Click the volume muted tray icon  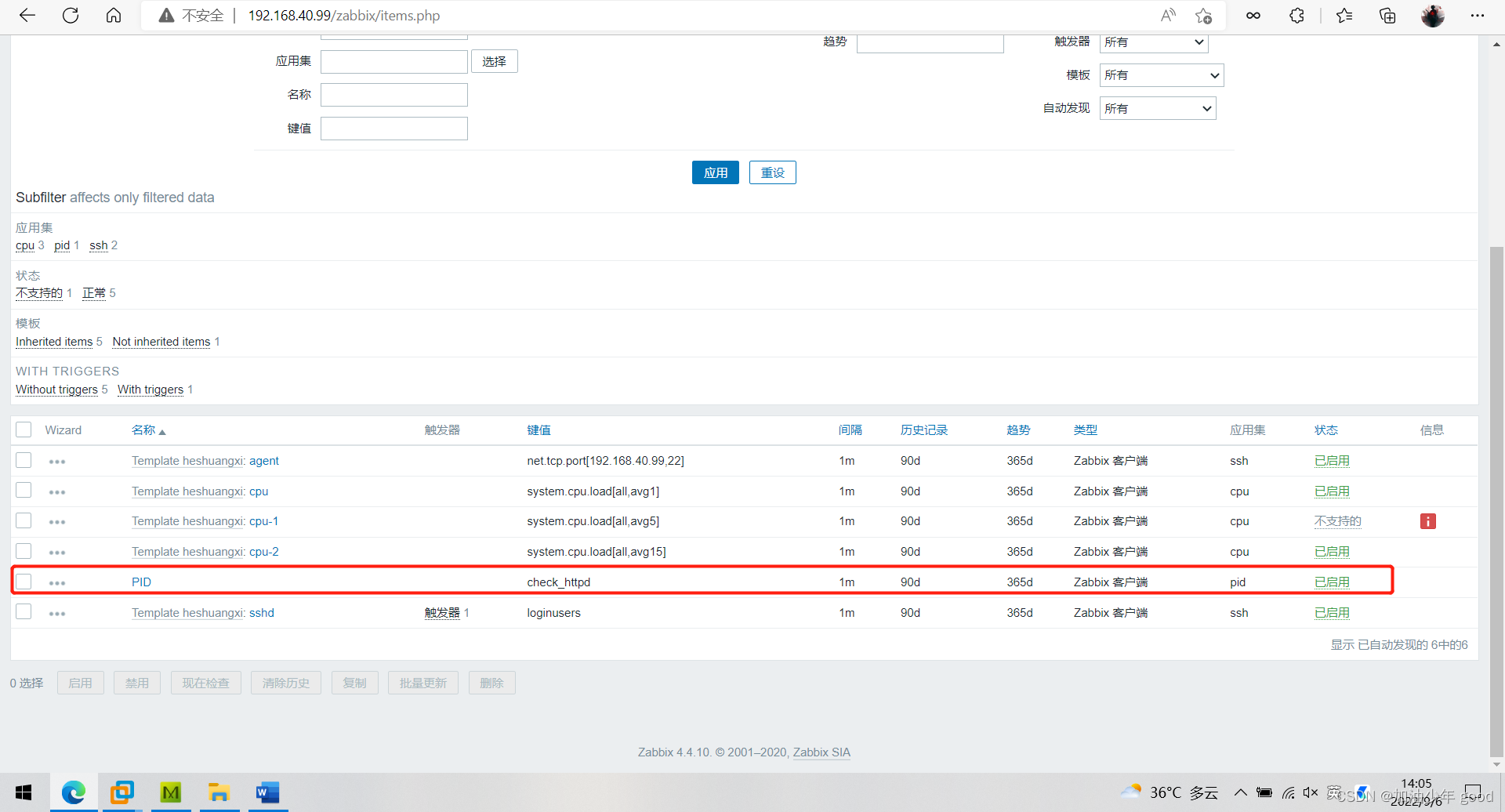[x=1310, y=792]
